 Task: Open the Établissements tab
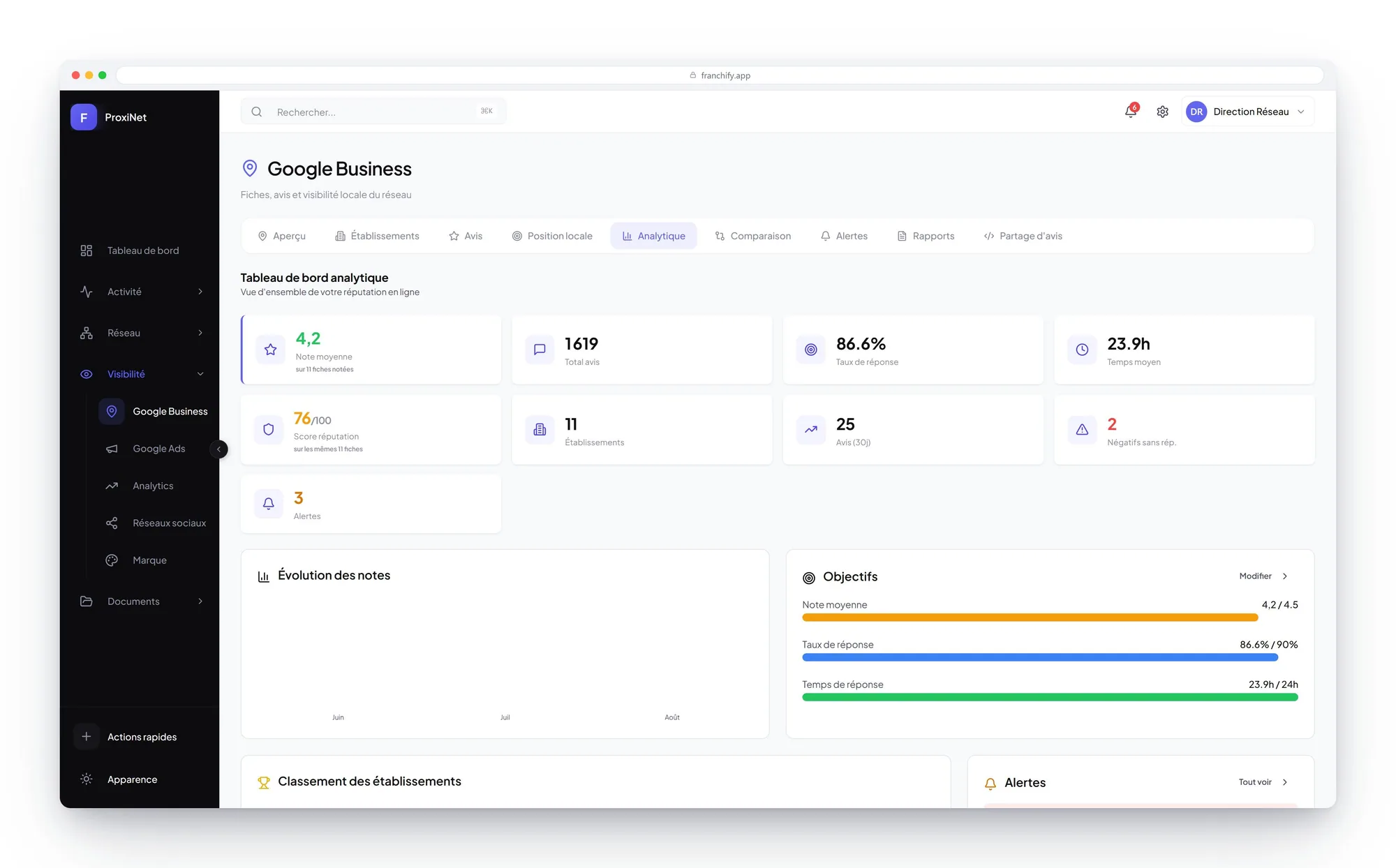378,236
